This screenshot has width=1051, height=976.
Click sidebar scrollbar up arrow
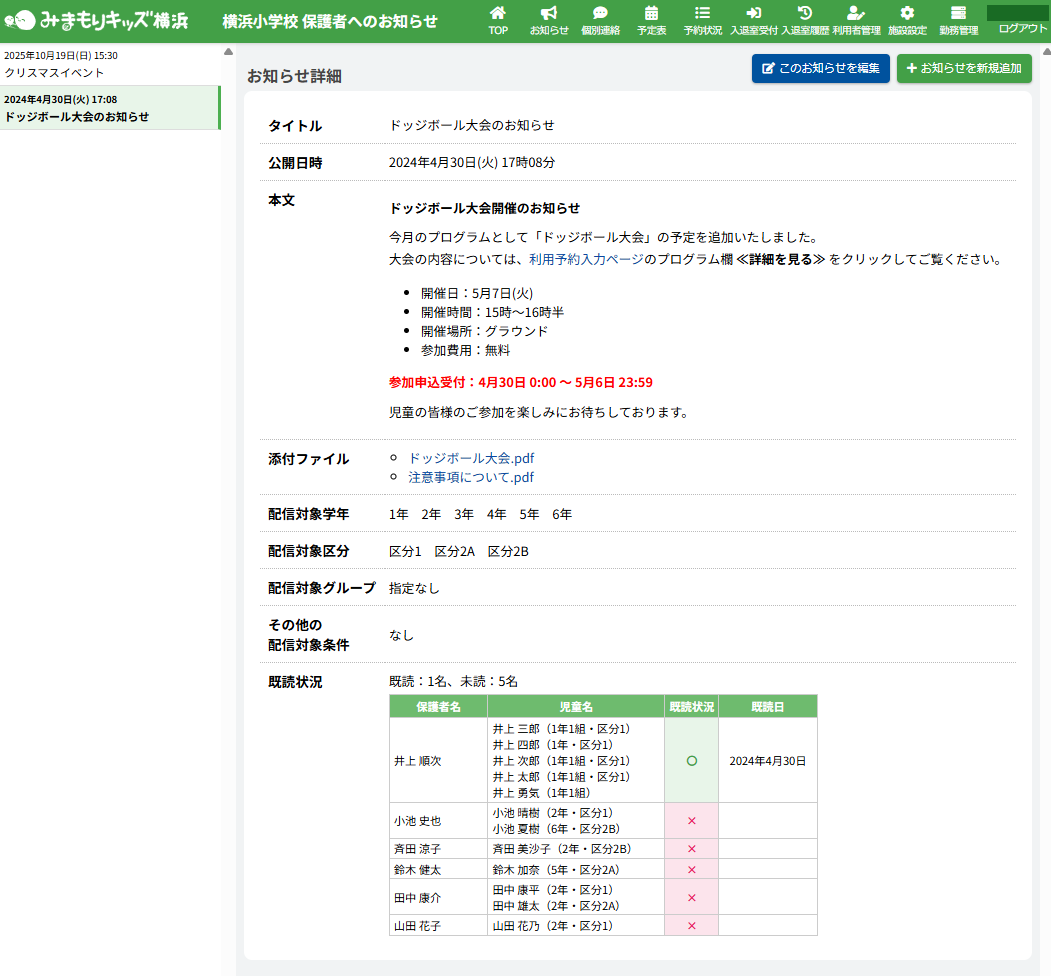(x=228, y=51)
